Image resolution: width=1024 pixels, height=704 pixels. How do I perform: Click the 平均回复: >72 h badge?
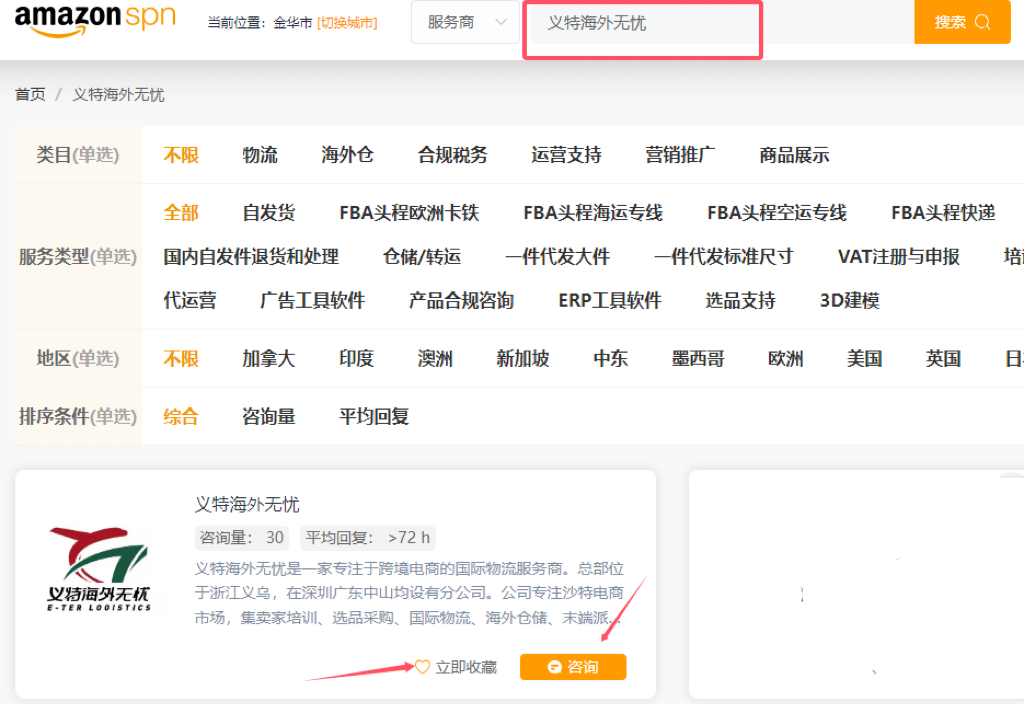[x=368, y=537]
